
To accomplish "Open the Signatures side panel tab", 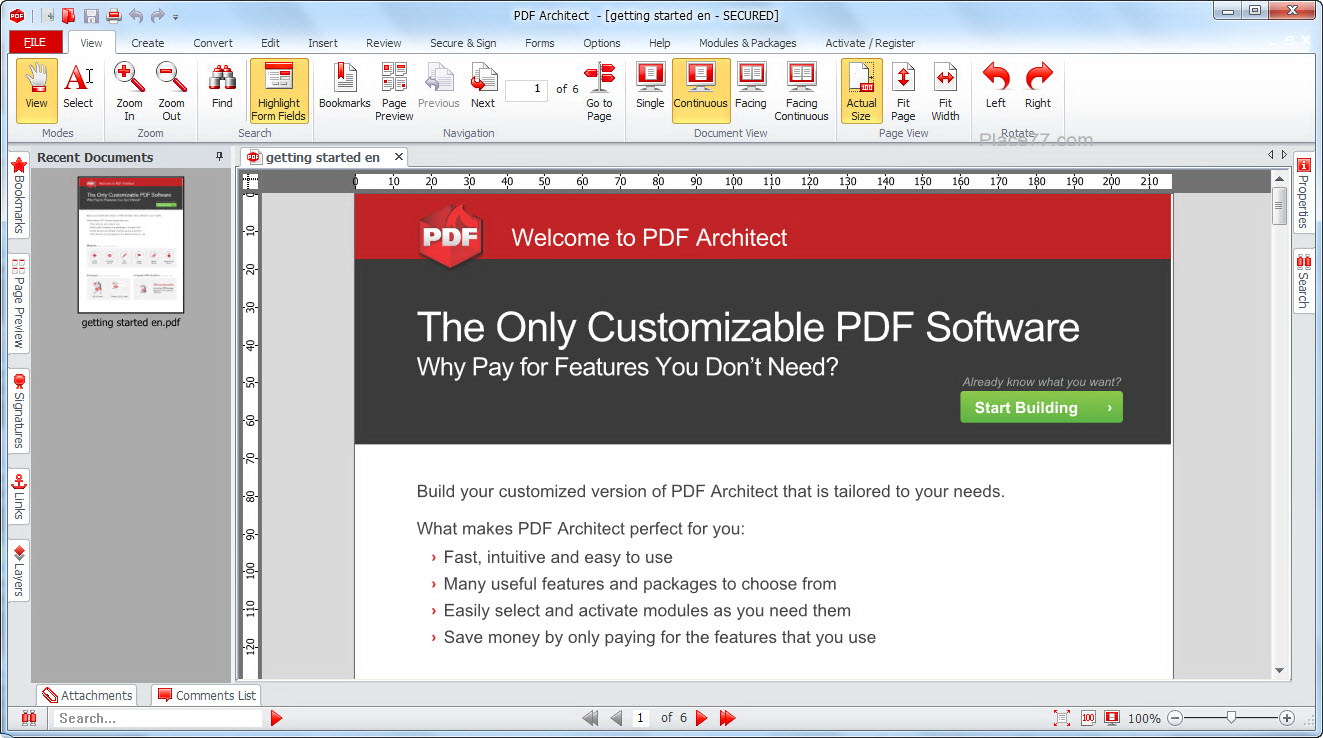I will tap(18, 411).
